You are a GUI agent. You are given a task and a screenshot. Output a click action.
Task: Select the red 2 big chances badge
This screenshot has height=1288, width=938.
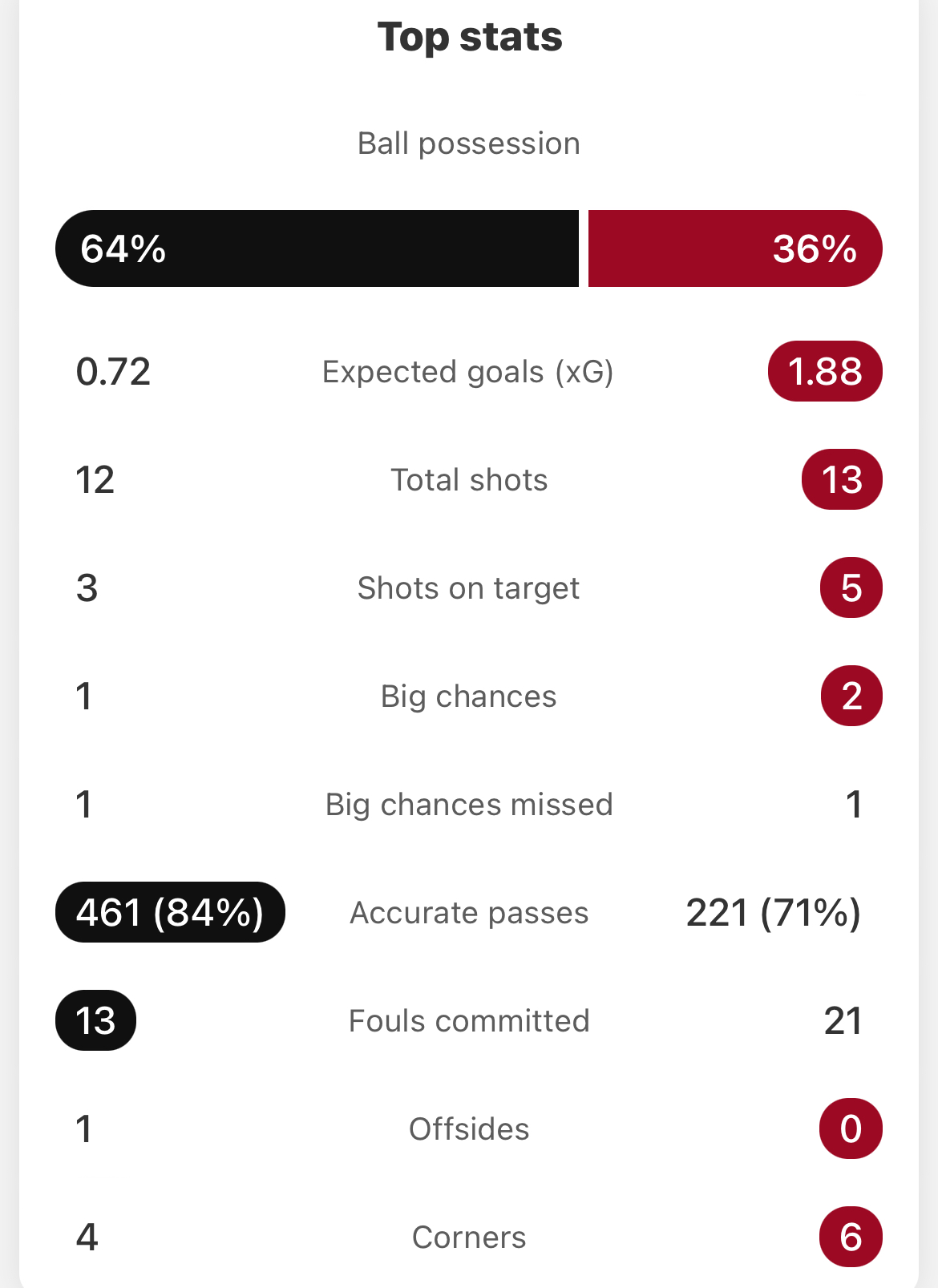[x=851, y=696]
